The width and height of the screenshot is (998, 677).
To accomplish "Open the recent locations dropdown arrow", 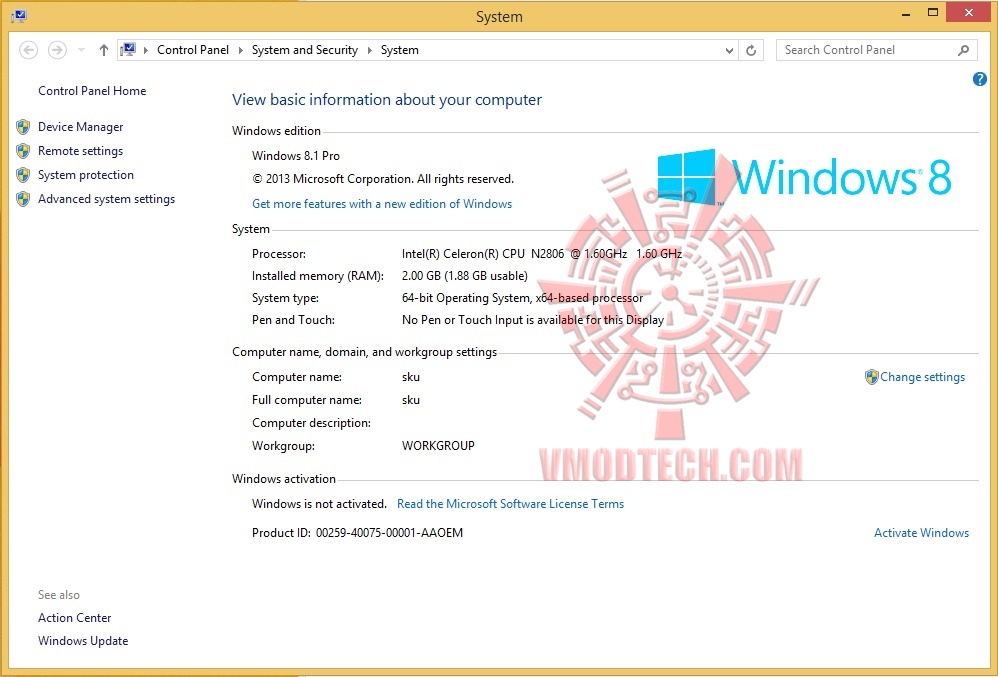I will click(x=81, y=50).
